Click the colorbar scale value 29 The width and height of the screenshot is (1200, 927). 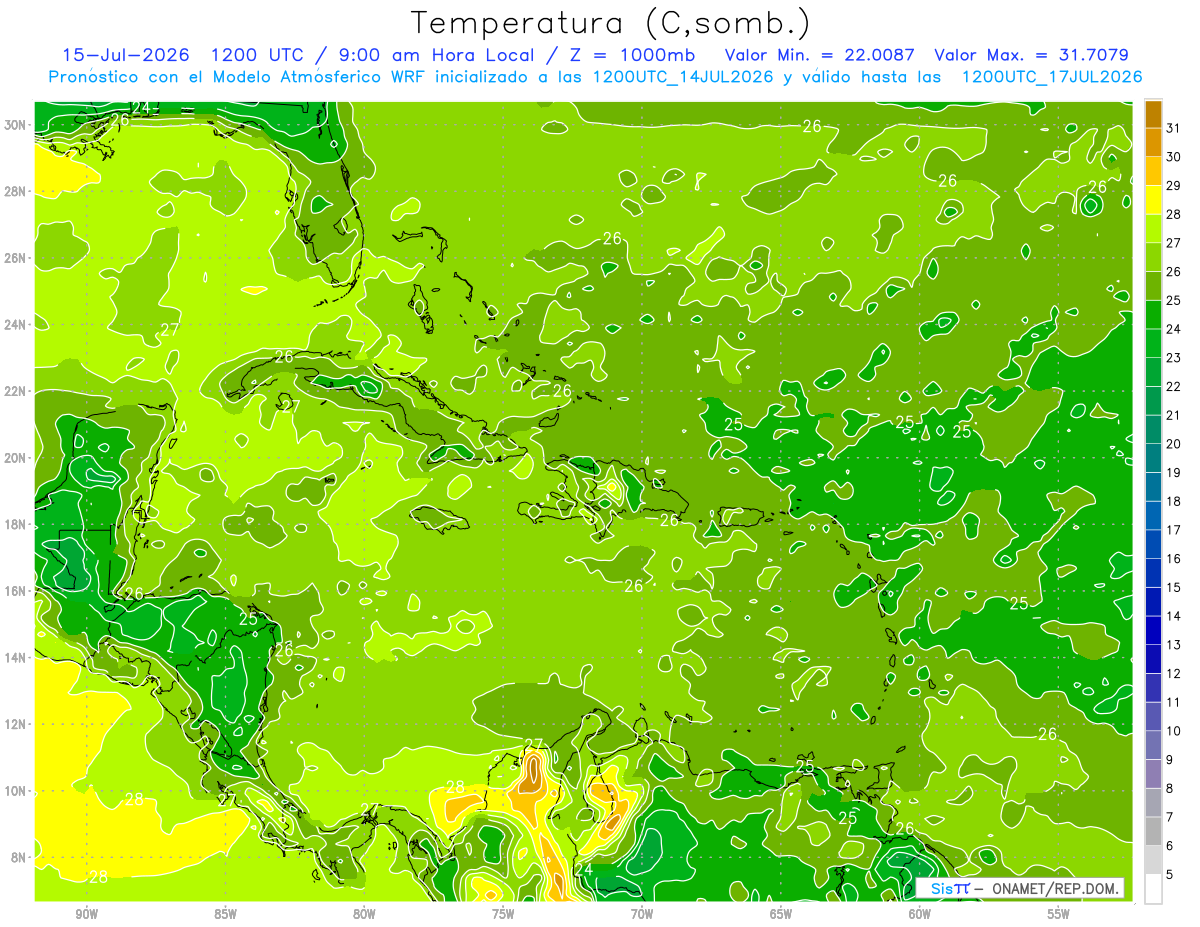pos(1174,186)
